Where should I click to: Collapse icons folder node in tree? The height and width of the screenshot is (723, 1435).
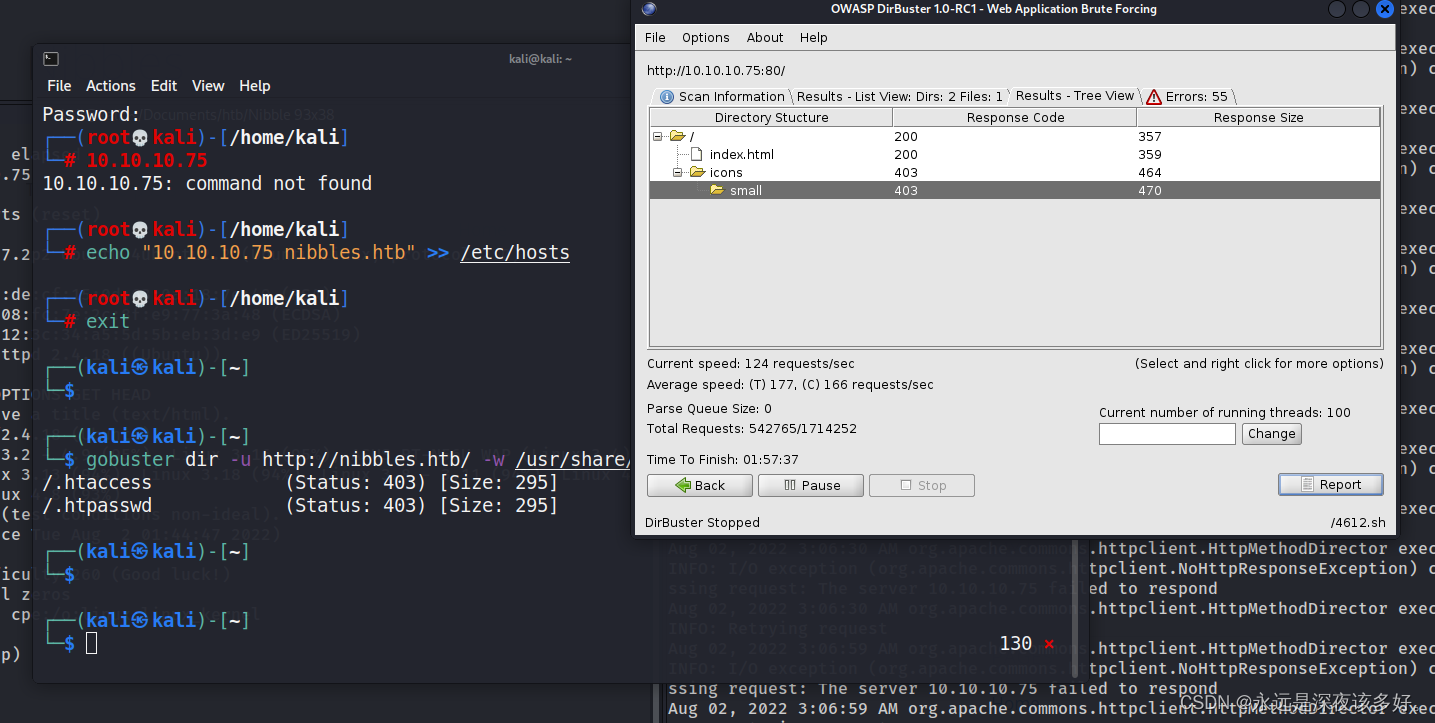678,172
